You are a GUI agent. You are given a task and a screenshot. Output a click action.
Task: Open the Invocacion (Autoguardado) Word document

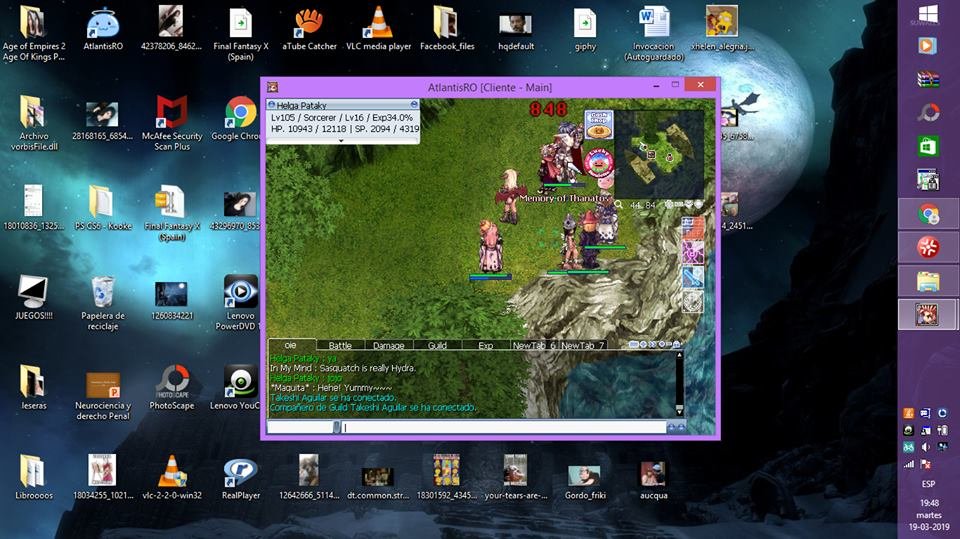(x=654, y=34)
